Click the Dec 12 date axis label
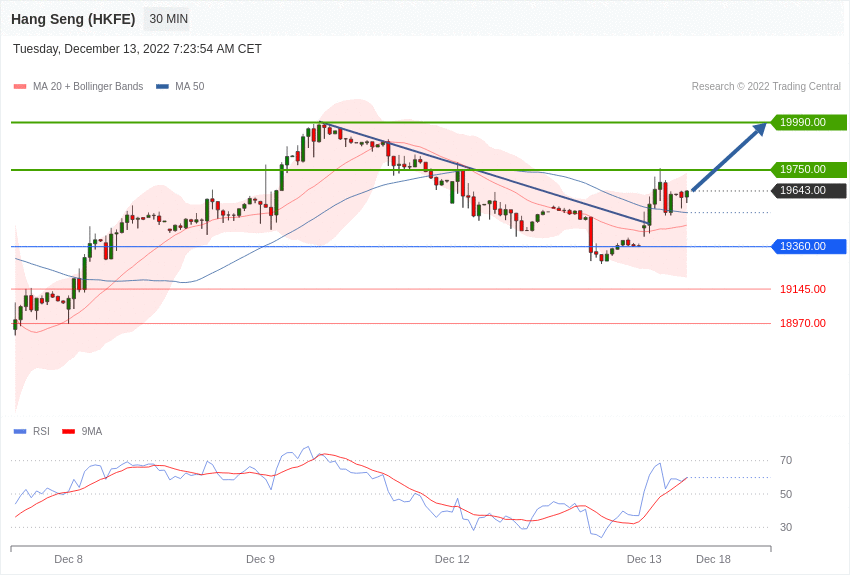This screenshot has height=576, width=850. [452, 559]
